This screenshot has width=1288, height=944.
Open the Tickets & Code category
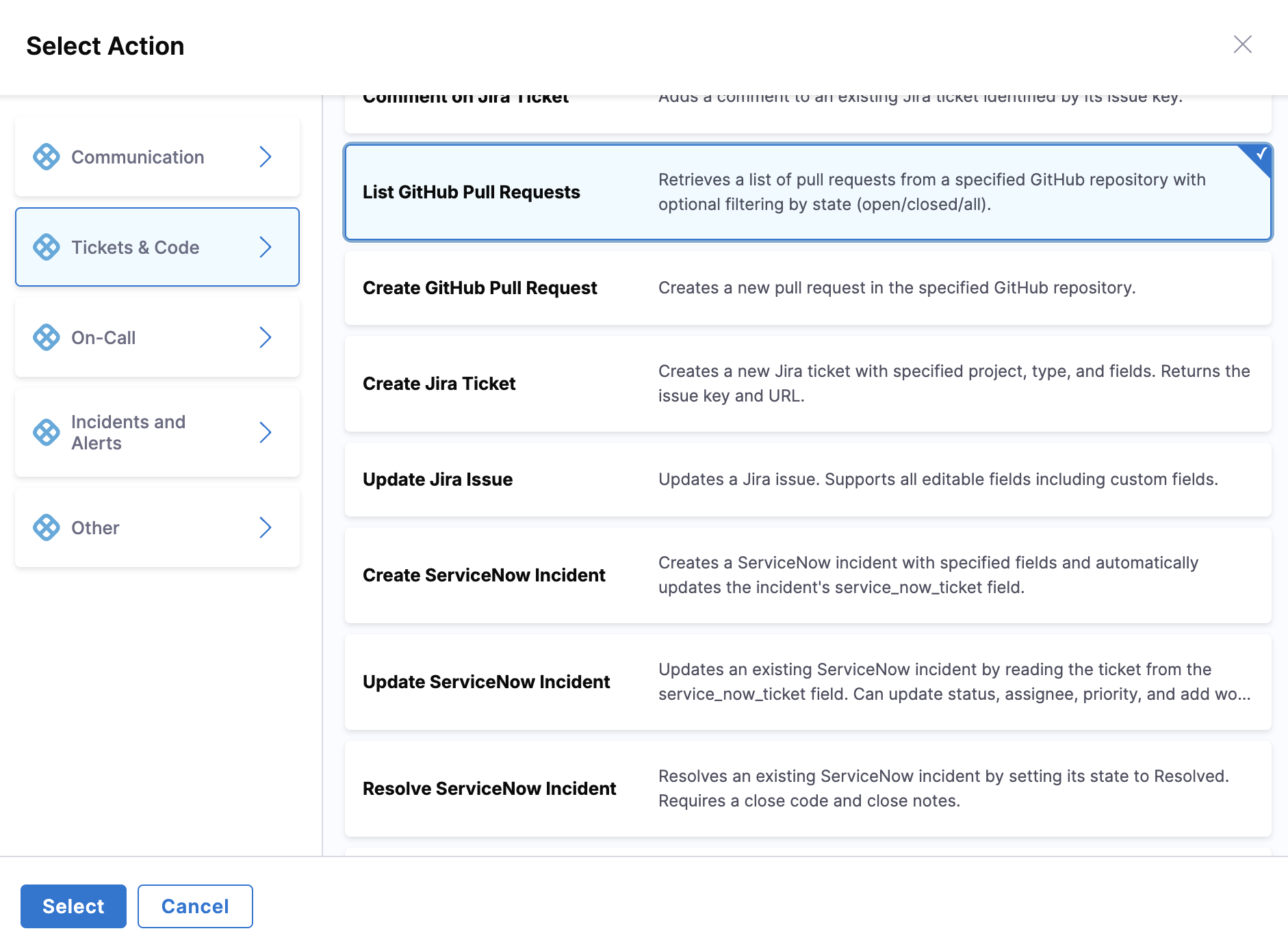tap(157, 247)
